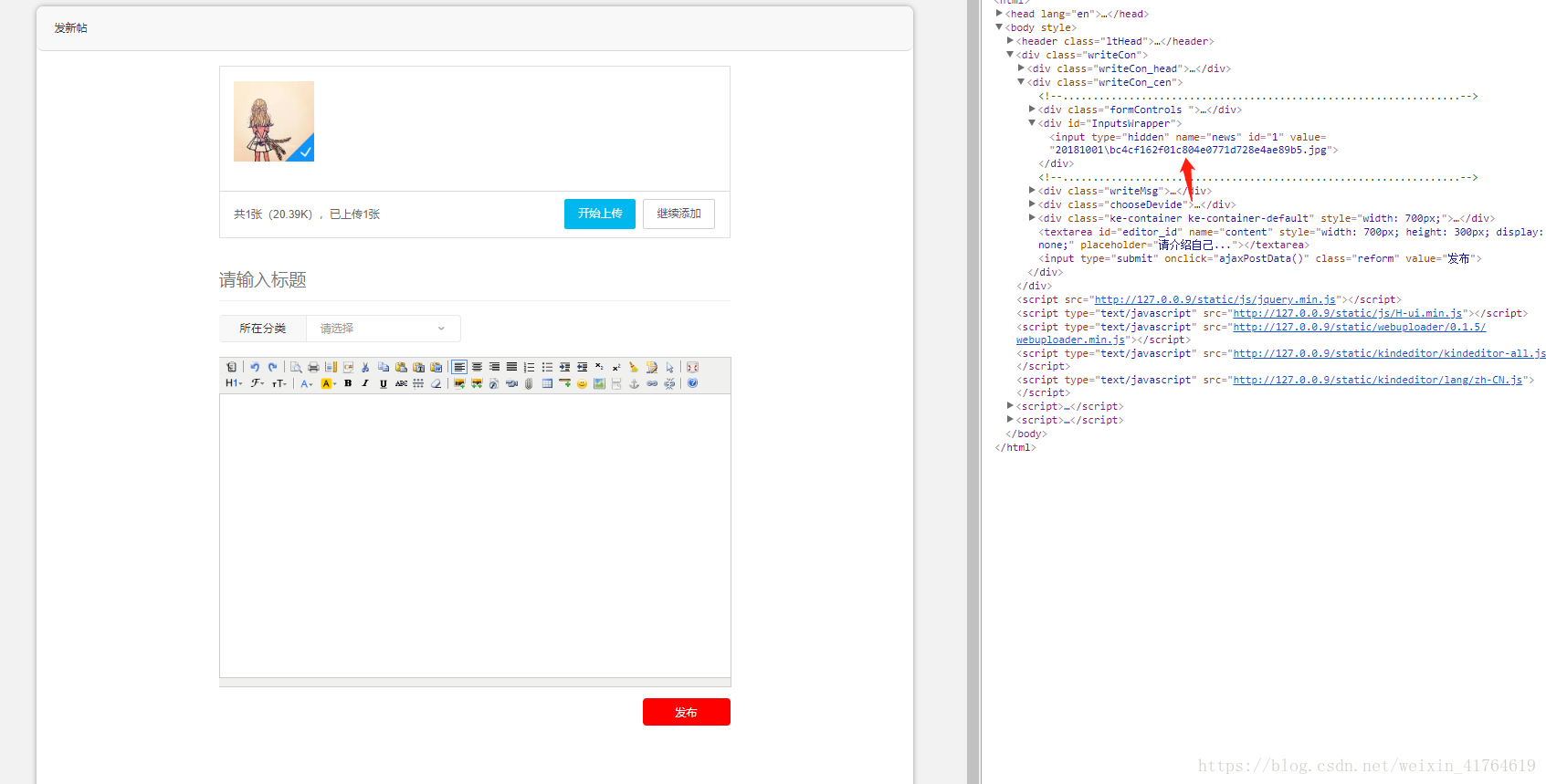Pick text color from A swatch
Viewport: 1546px width, 784px height.
306,383
